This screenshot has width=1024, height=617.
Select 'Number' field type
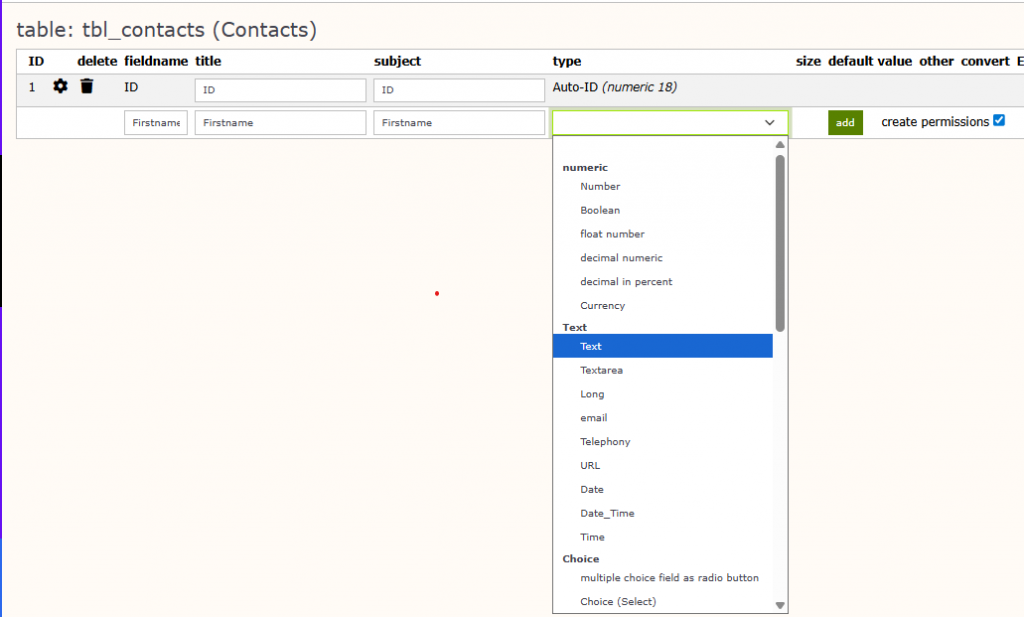tap(600, 186)
